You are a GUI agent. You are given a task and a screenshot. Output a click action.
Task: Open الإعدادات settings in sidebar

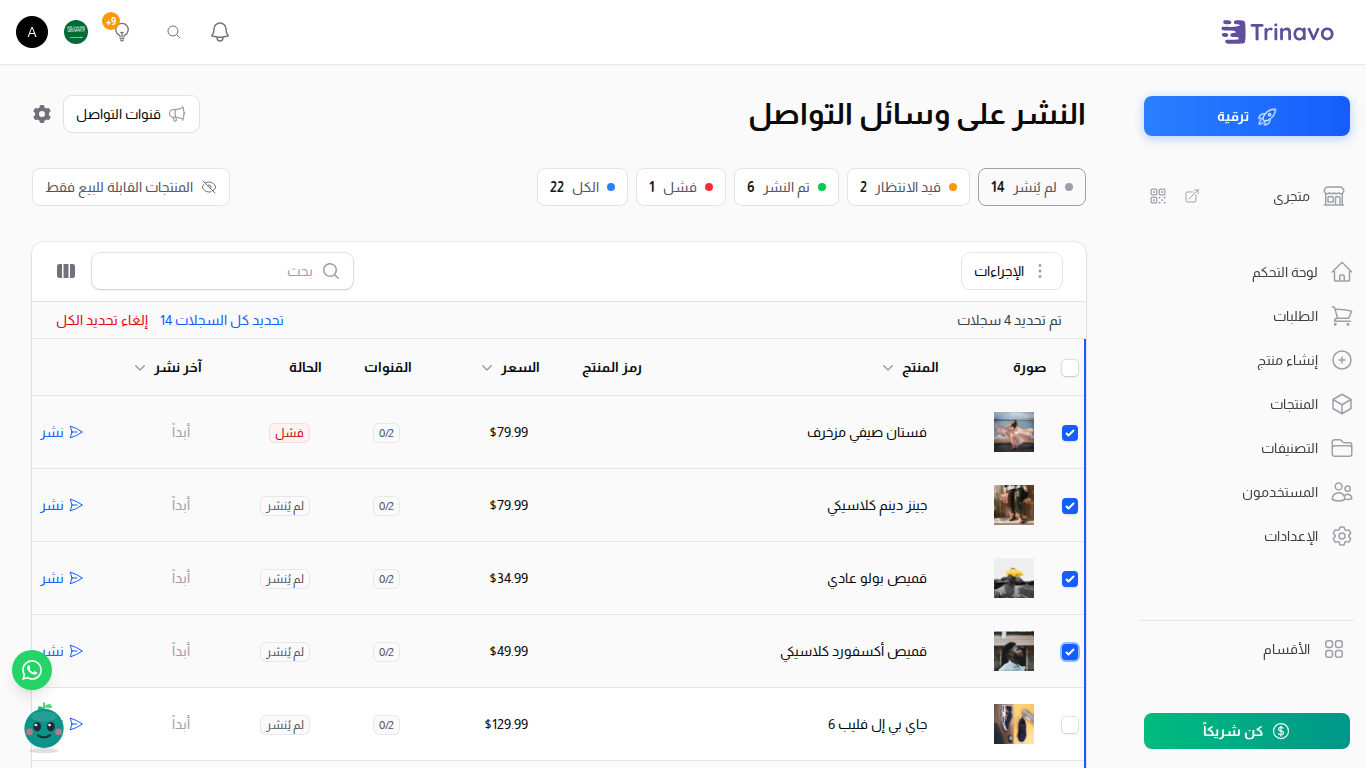click(1308, 536)
